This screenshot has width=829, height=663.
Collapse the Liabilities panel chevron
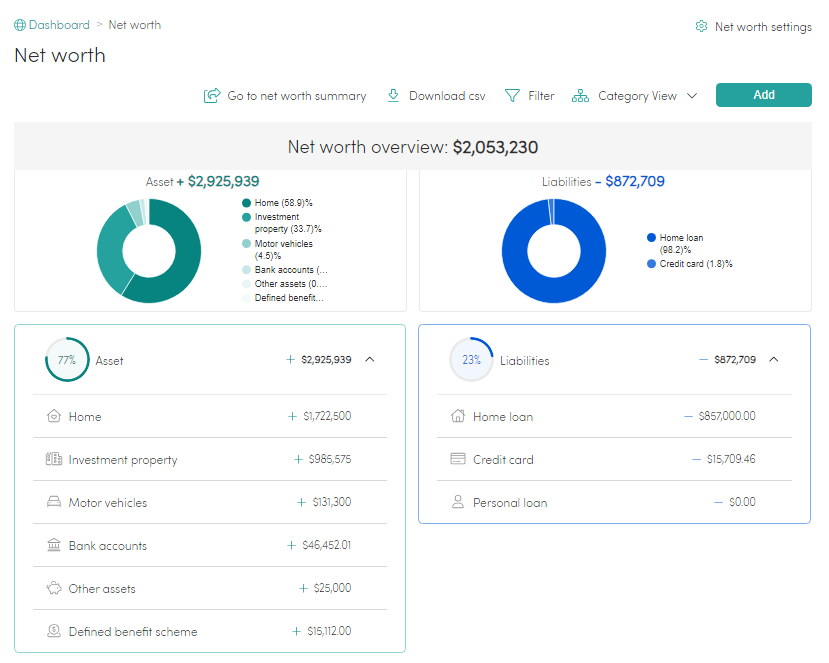click(x=773, y=359)
